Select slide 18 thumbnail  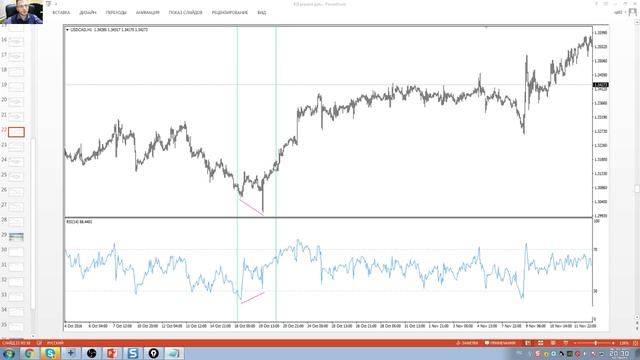[16, 72]
